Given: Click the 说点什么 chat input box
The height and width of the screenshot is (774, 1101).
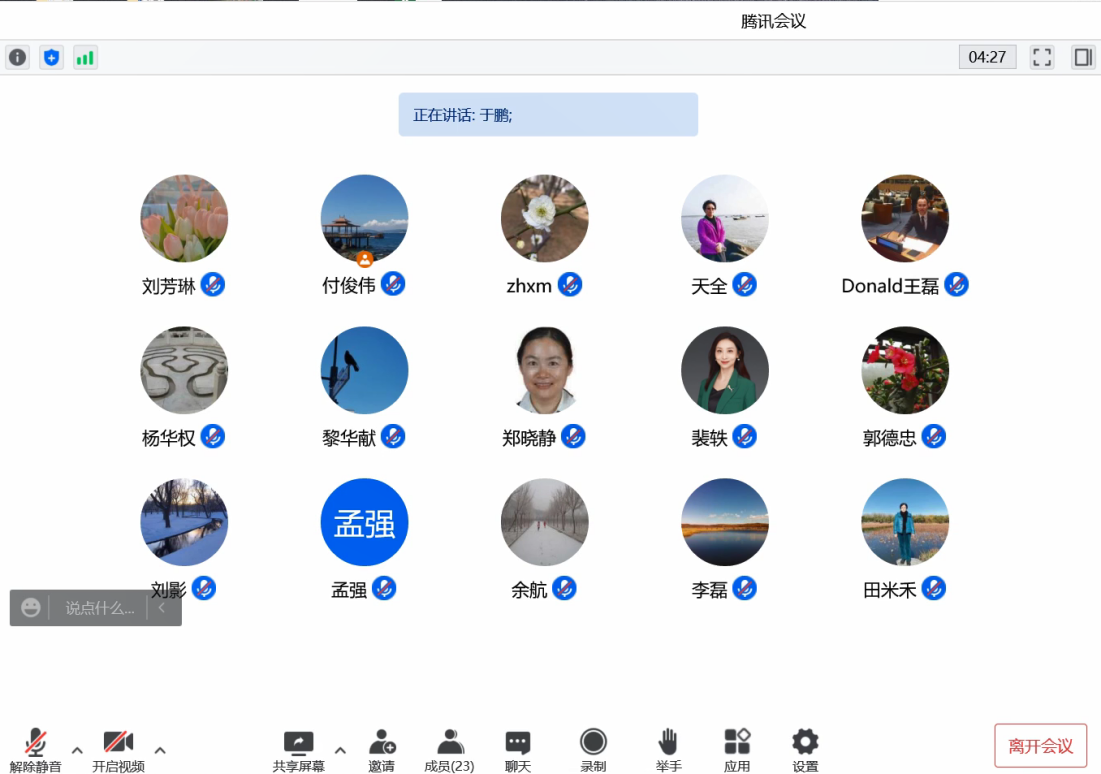Looking at the screenshot, I should (x=99, y=608).
